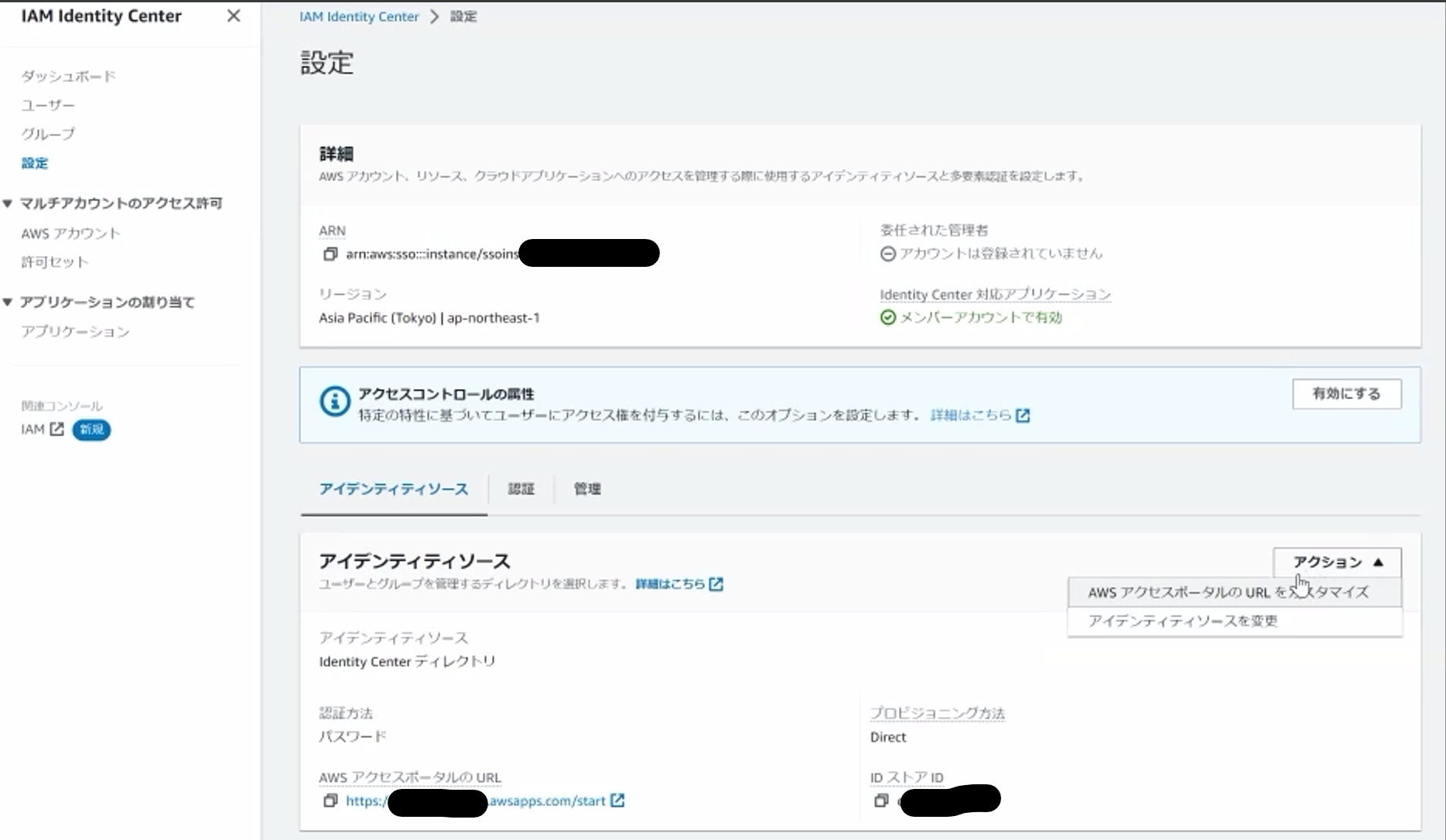Click the ID ストア ID label
The image size is (1446, 840).
pos(907,777)
